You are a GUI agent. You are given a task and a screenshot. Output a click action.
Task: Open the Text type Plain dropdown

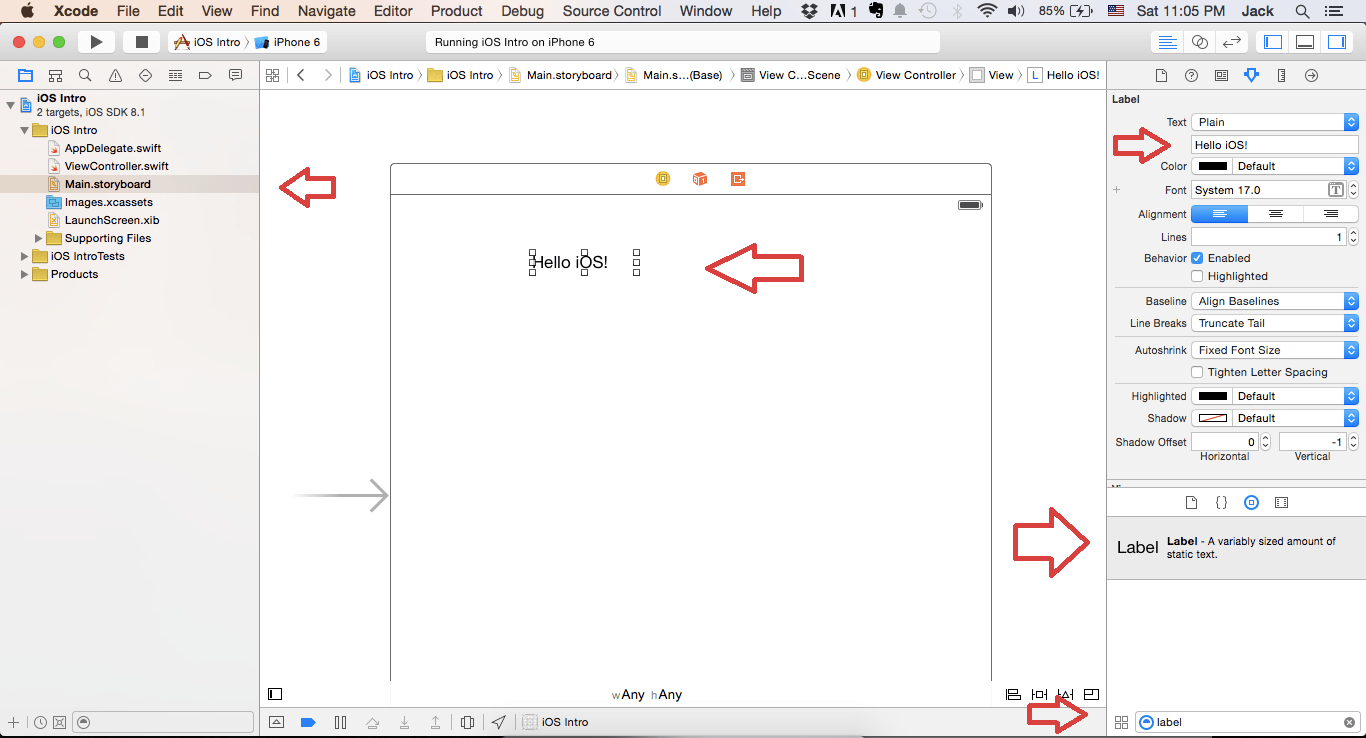click(x=1275, y=122)
